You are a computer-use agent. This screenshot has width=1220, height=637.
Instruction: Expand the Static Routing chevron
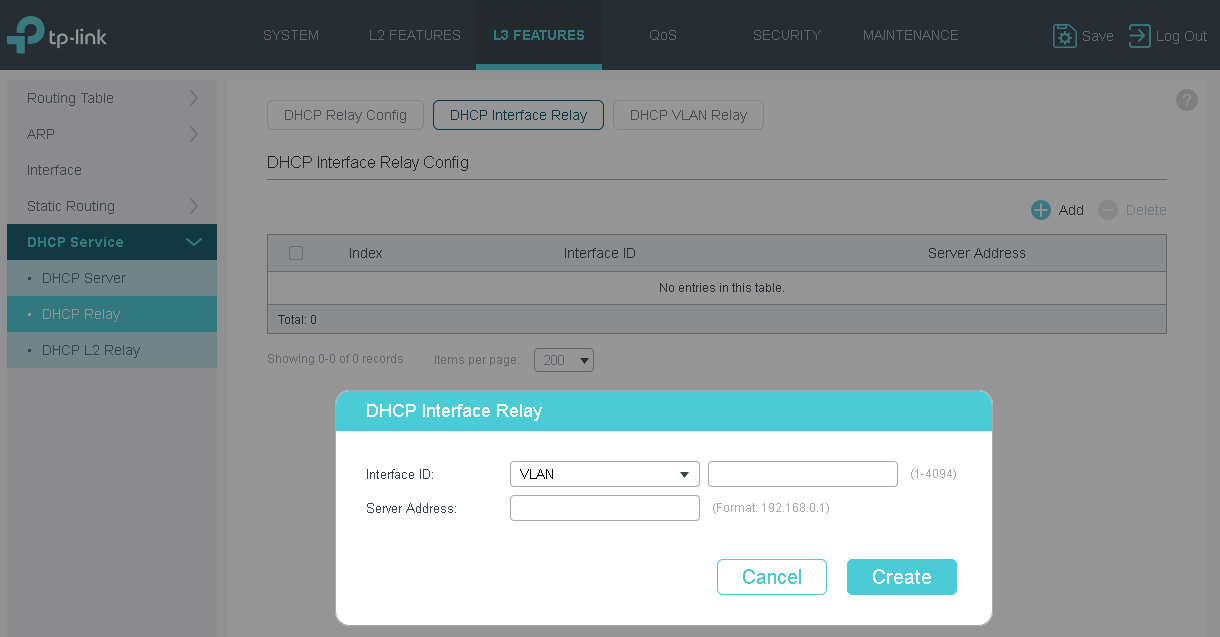tap(193, 206)
